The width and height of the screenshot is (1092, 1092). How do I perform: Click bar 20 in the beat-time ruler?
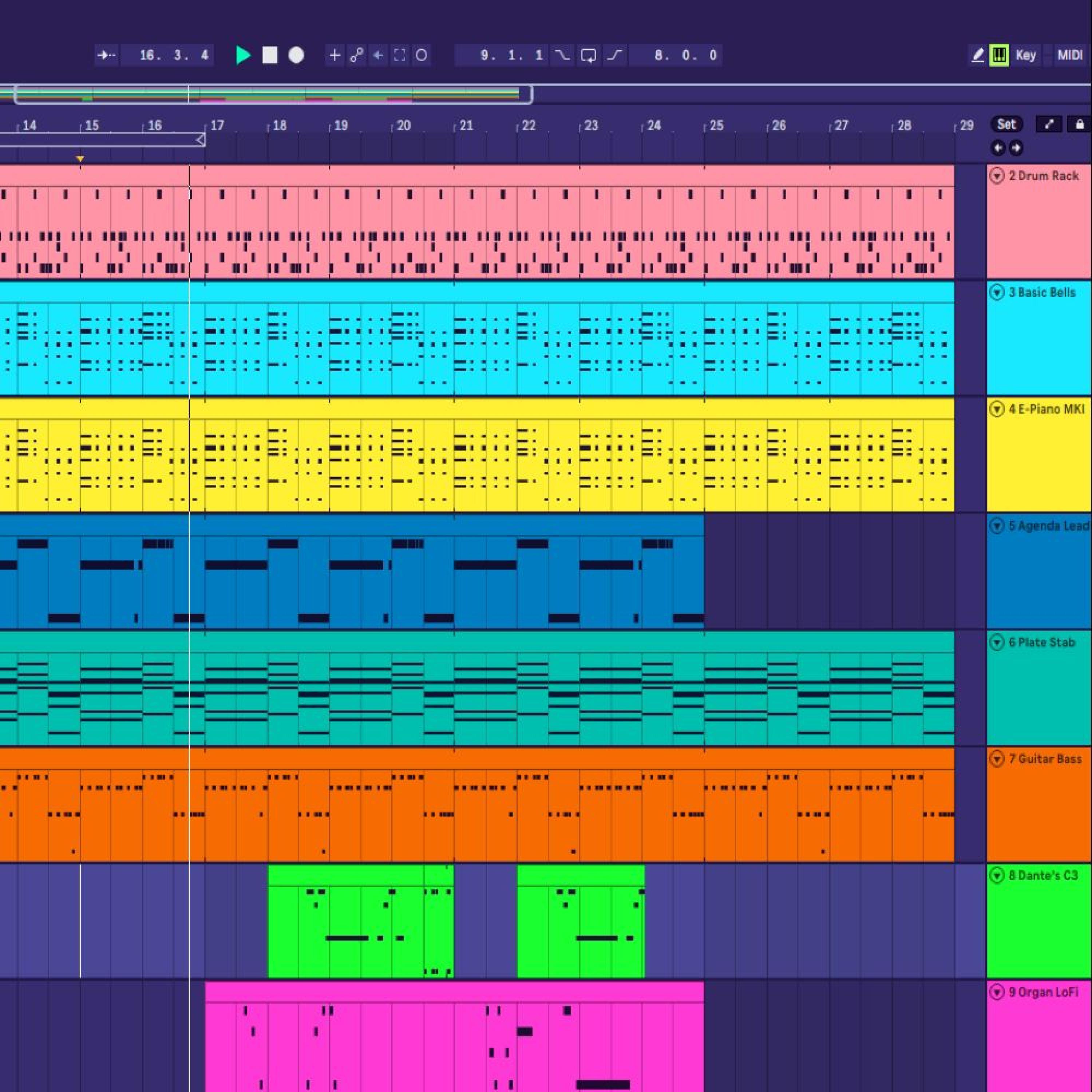point(404,126)
